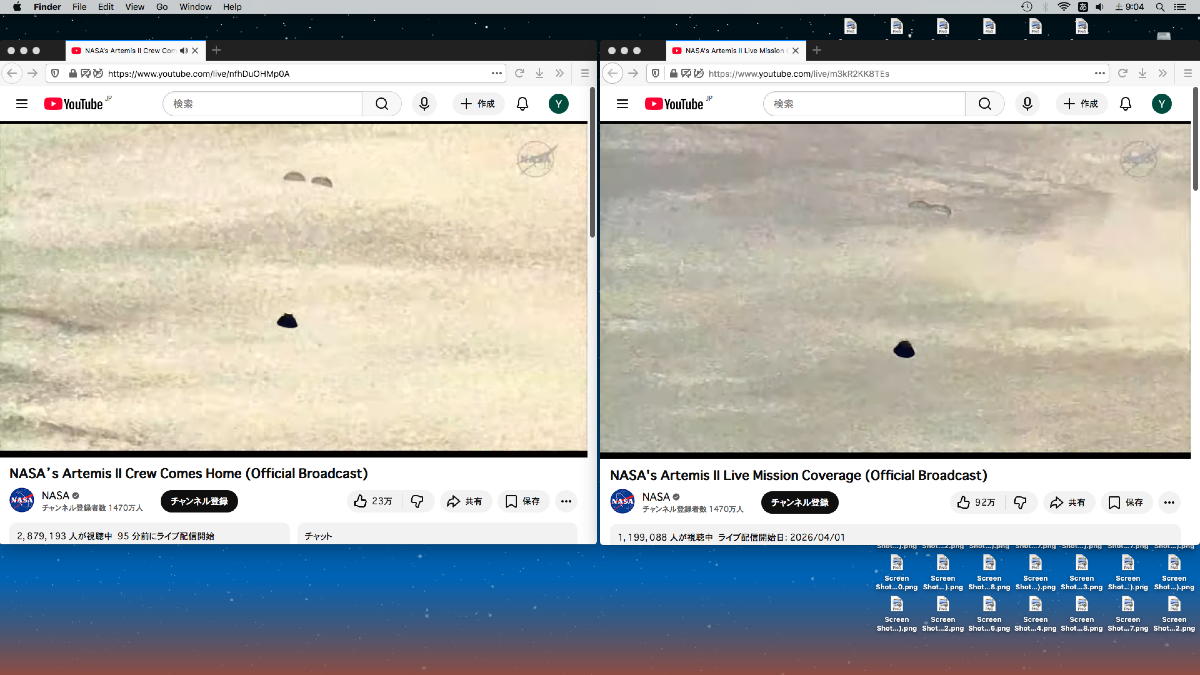
Task: Click NASA channel avatar in right window
Action: click(x=622, y=501)
